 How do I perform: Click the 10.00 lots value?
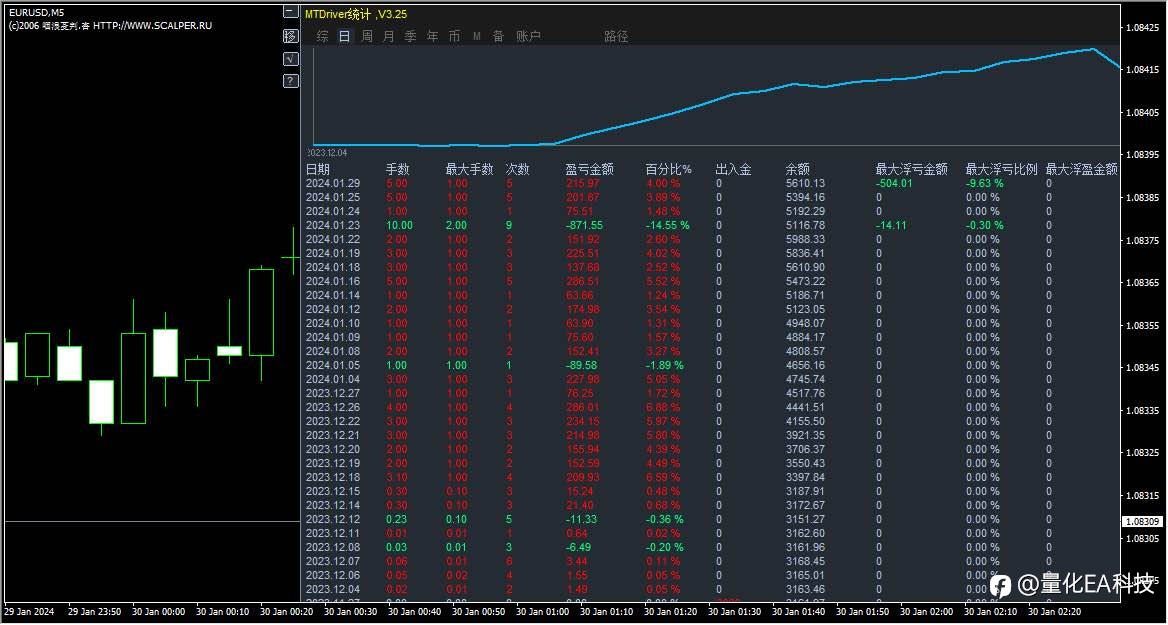(399, 225)
